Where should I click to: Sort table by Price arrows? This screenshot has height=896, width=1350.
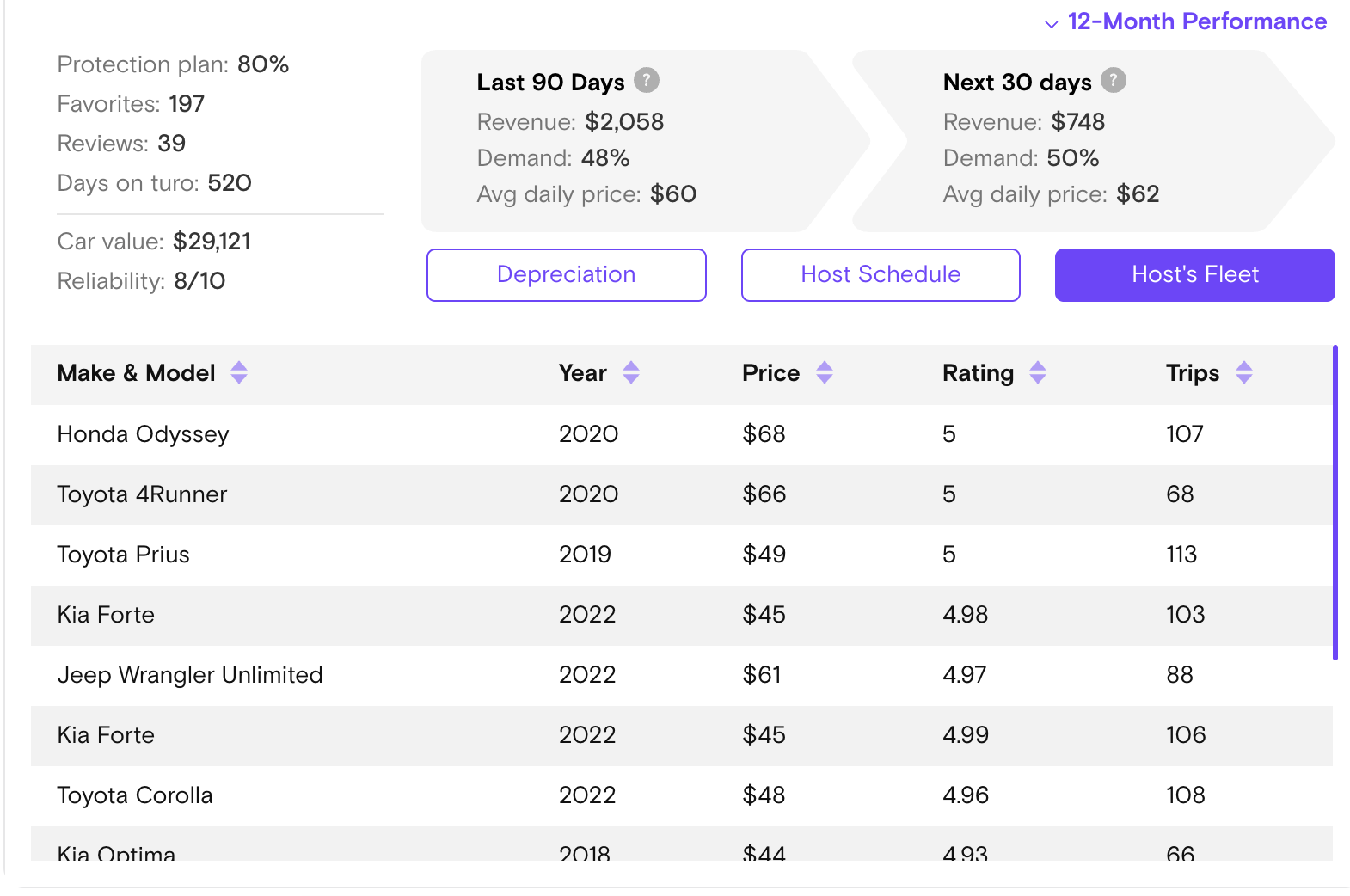[825, 372]
